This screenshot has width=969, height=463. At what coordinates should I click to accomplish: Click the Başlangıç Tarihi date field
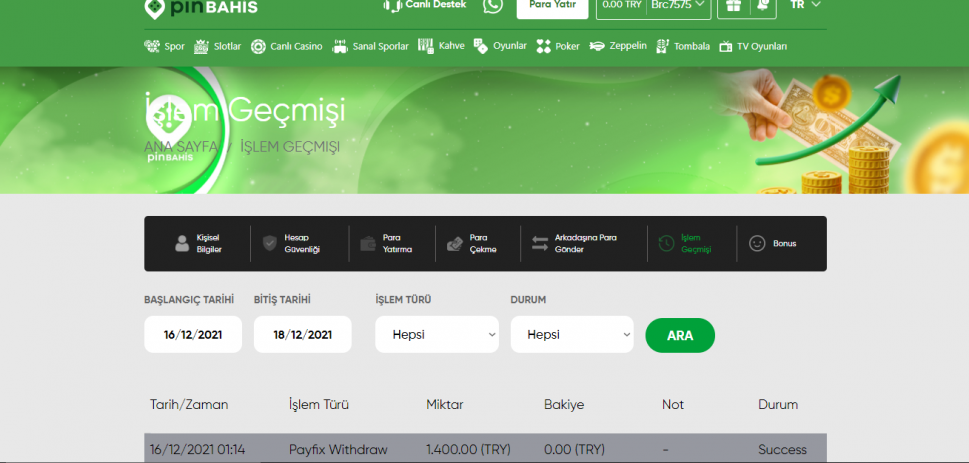point(193,334)
